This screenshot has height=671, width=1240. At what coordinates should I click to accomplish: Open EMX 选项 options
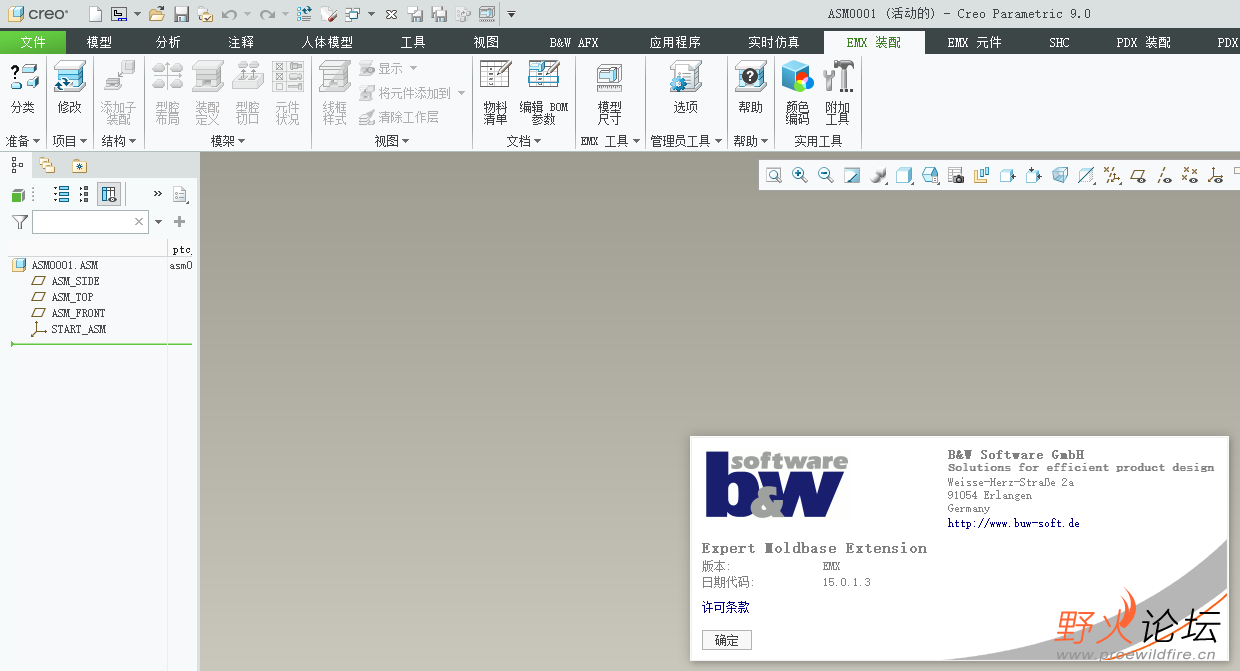pos(686,90)
